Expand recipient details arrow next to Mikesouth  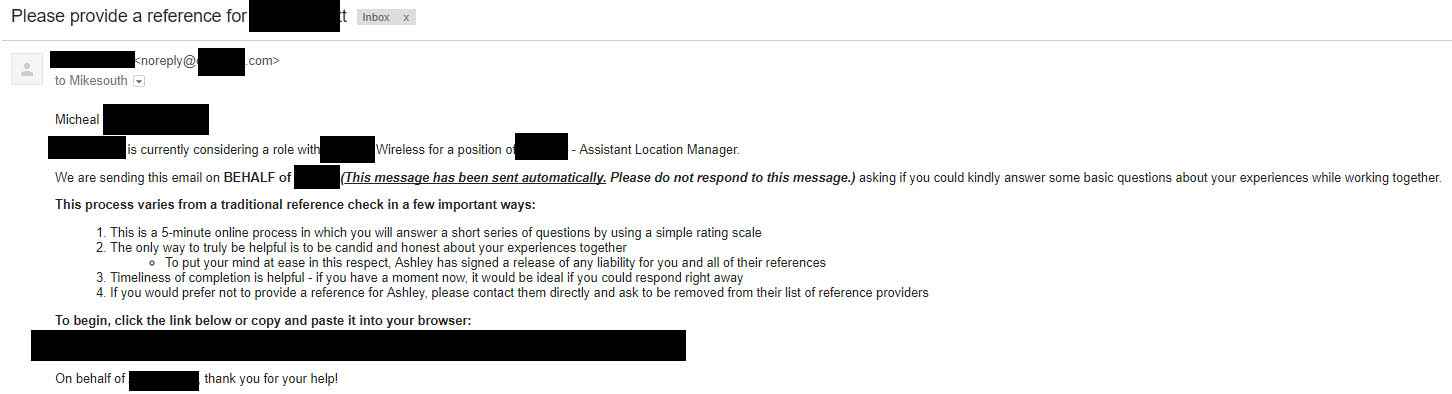click(139, 81)
